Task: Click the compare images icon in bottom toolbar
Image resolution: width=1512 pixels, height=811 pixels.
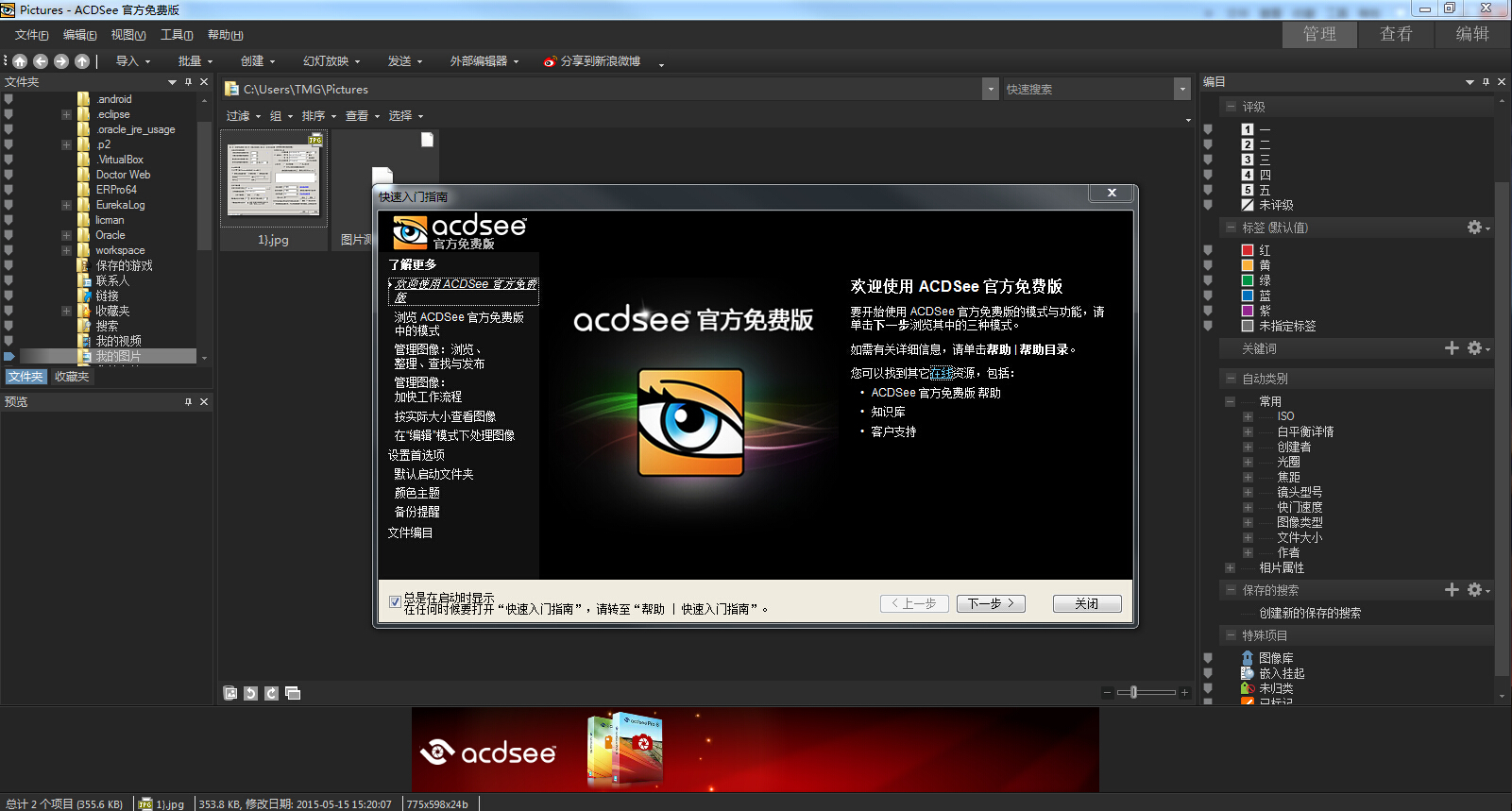Action: click(x=293, y=693)
